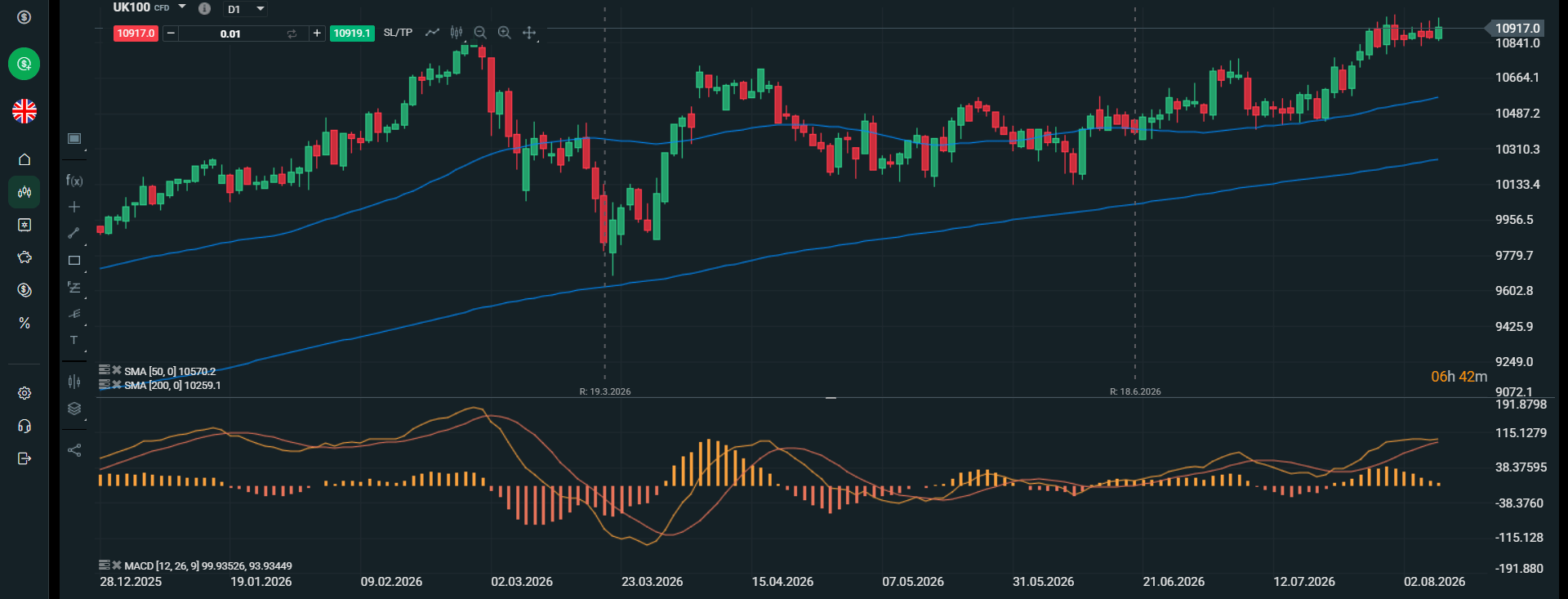Open the f(x) indicators menu
1568x599 pixels.
point(74,181)
